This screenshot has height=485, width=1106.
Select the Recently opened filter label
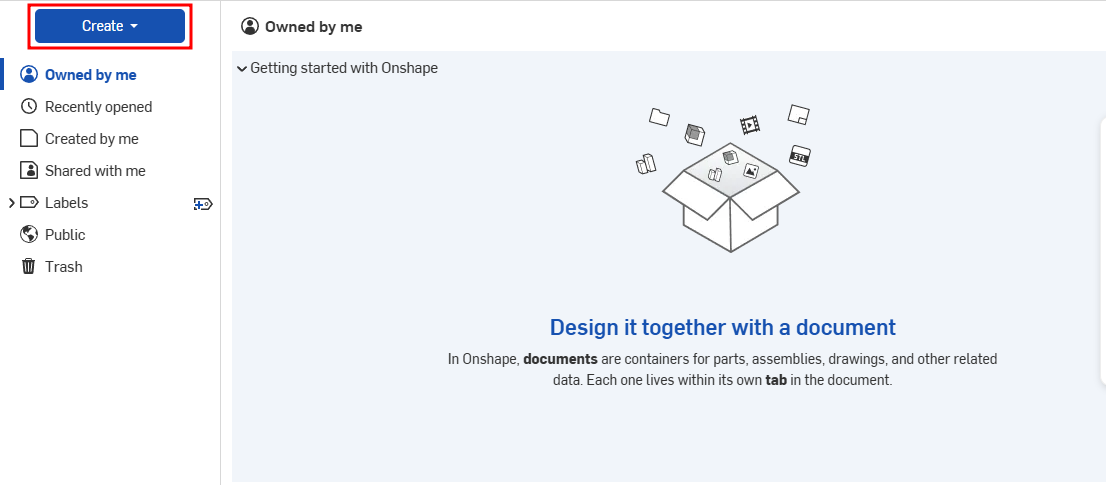[98, 107]
